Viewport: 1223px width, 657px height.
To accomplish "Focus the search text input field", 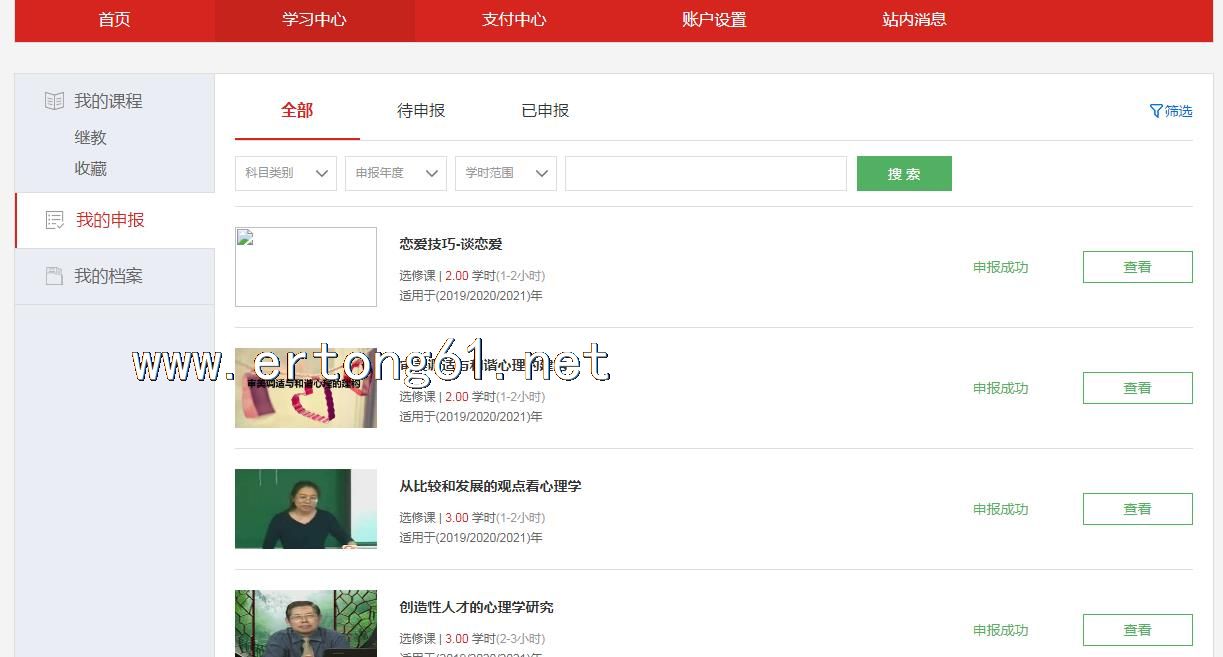I will pos(705,173).
